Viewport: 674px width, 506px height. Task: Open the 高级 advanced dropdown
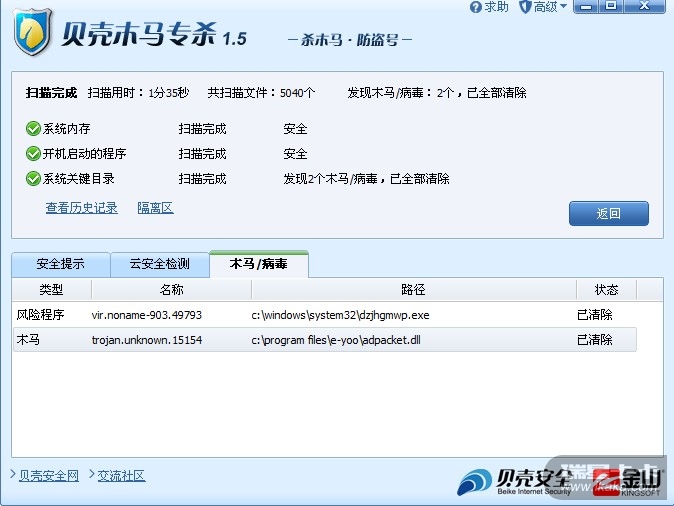(x=543, y=7)
